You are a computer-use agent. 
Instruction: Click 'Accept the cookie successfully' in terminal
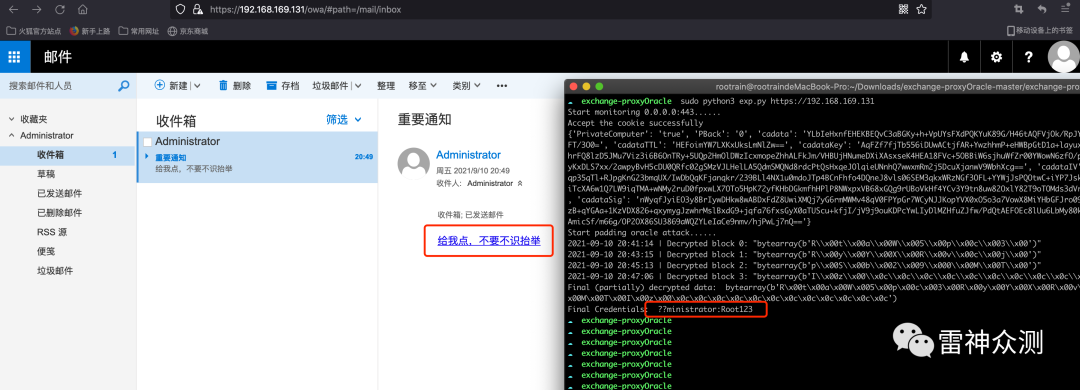[x=635, y=123]
